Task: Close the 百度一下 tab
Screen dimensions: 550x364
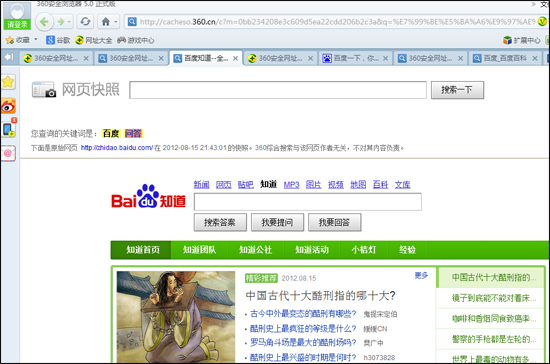Action: 385,59
